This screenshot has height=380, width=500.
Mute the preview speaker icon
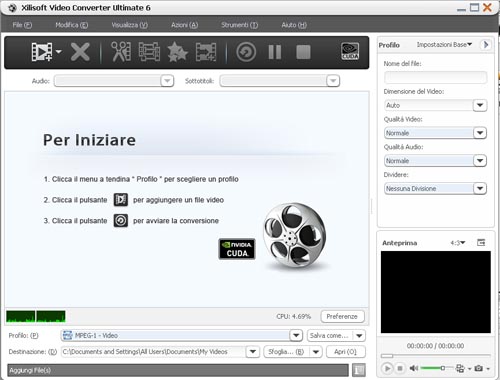pos(414,368)
